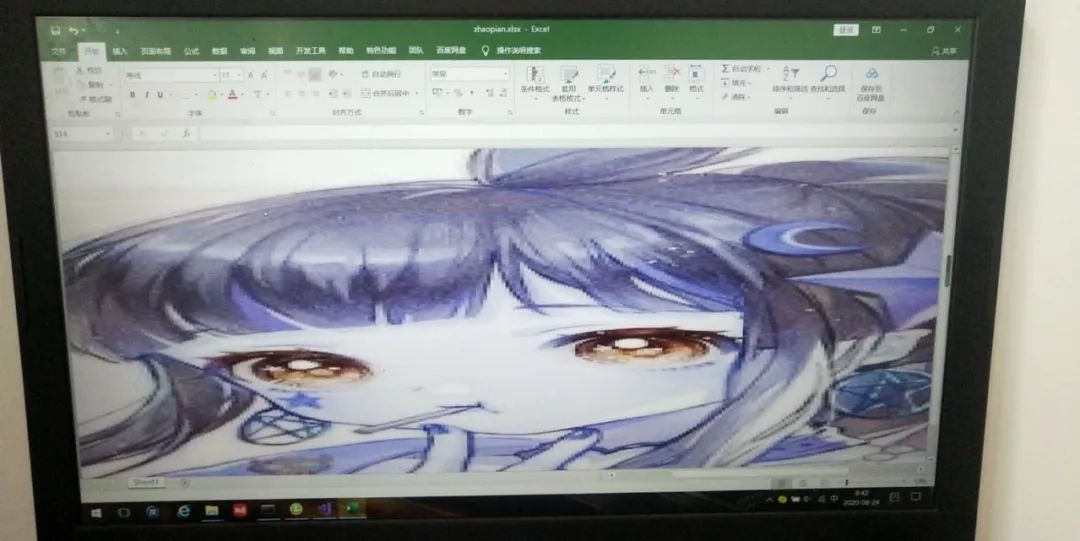1080x541 pixels.
Task: Open the 文件 (File) menu
Action: pyautogui.click(x=60, y=51)
